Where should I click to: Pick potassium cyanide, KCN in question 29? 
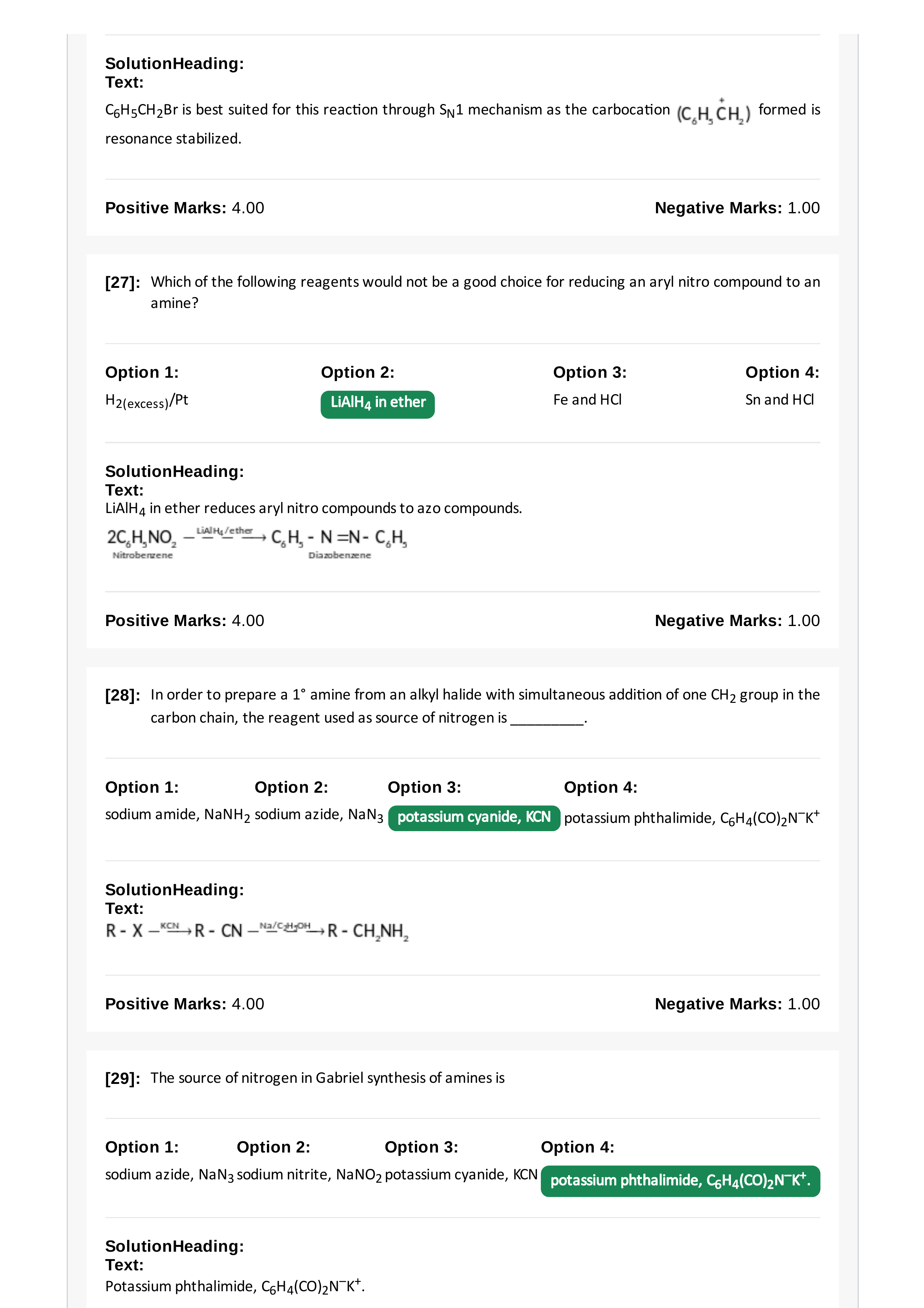pos(461,1175)
